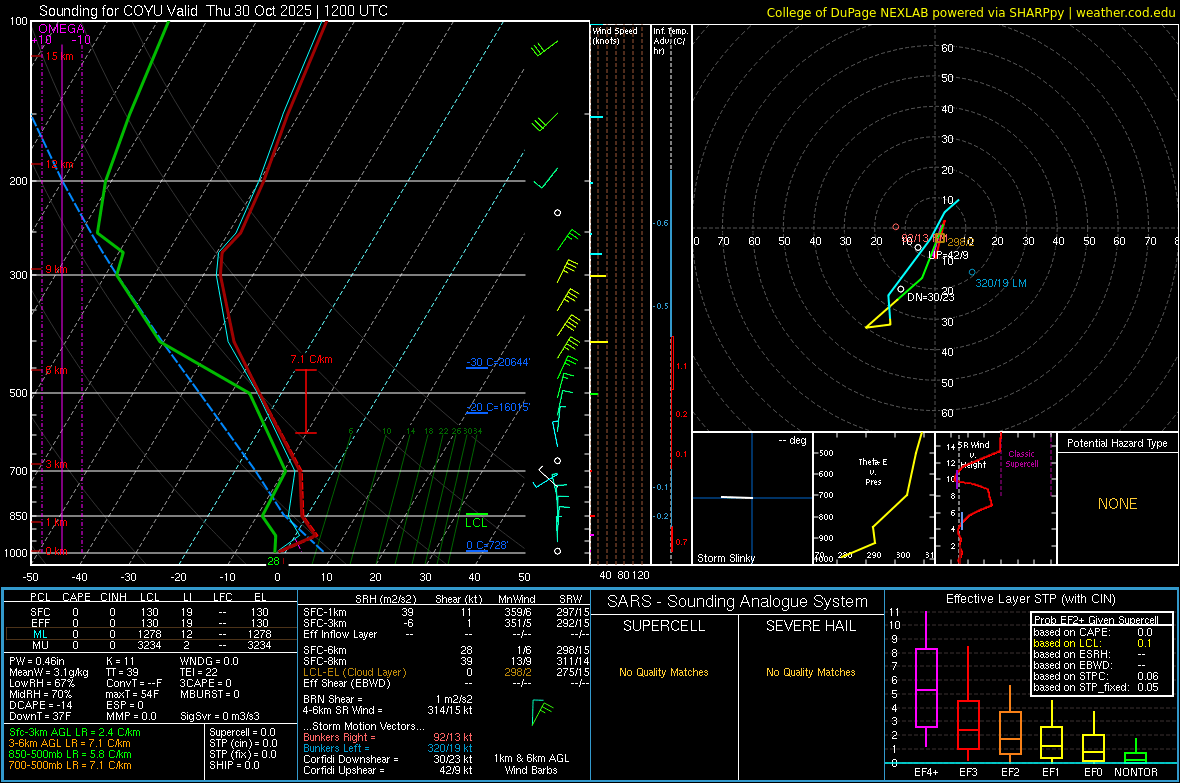The image size is (1180, 783).
Task: Click the sounding title for COYU
Action: tap(214, 11)
